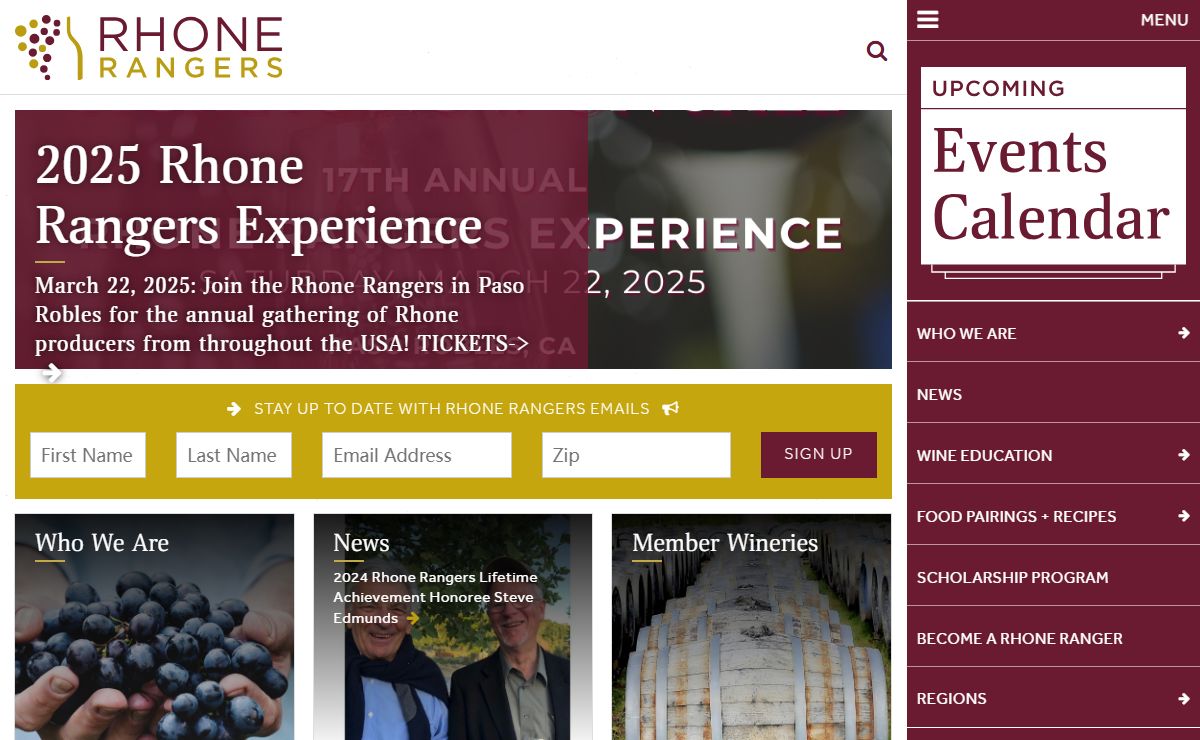
Task: Expand the Who We Are submenu arrow
Action: click(x=1184, y=333)
